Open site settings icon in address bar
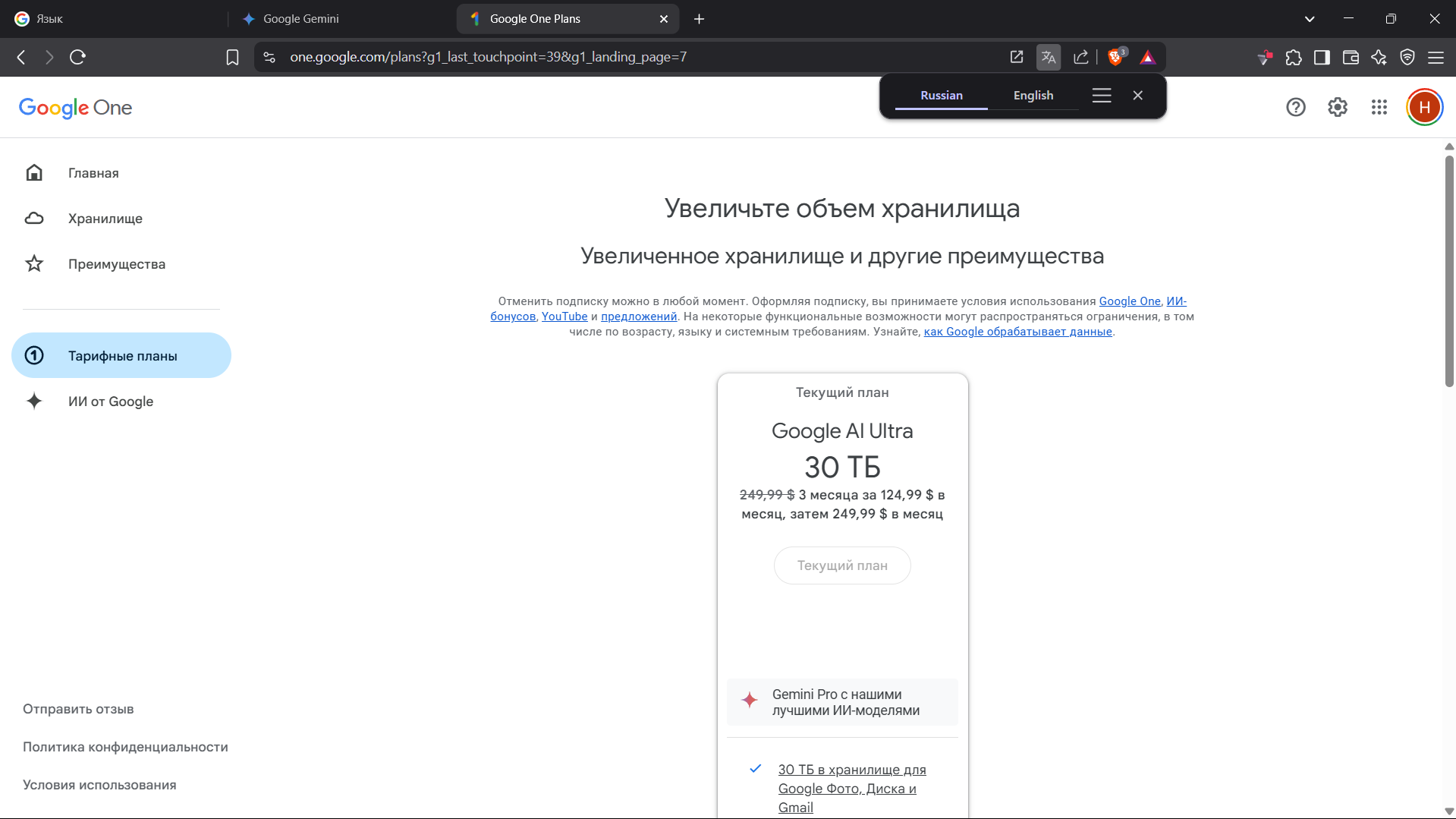Image resolution: width=1456 pixels, height=819 pixels. coord(269,57)
